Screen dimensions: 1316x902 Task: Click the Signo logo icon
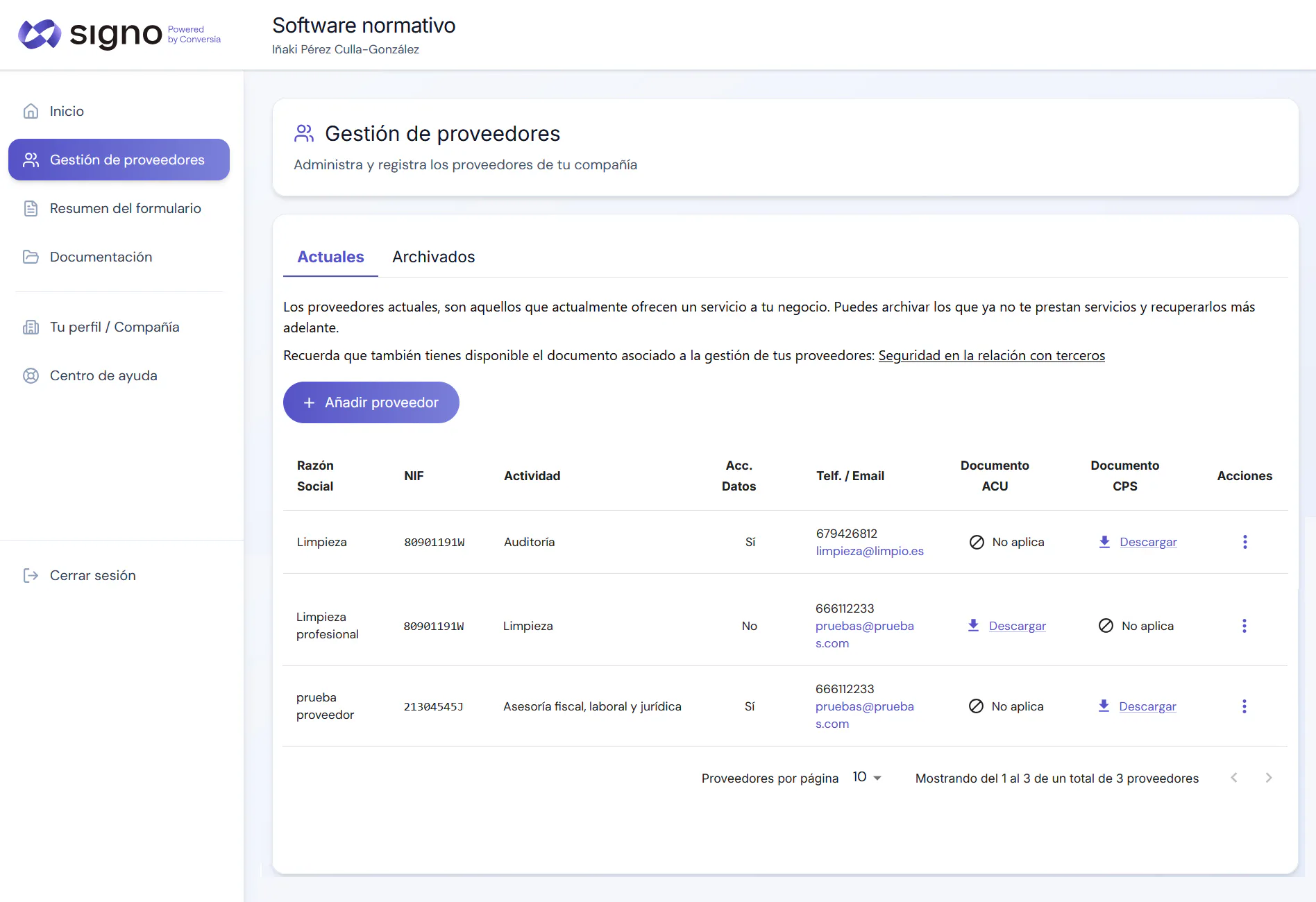tap(40, 34)
